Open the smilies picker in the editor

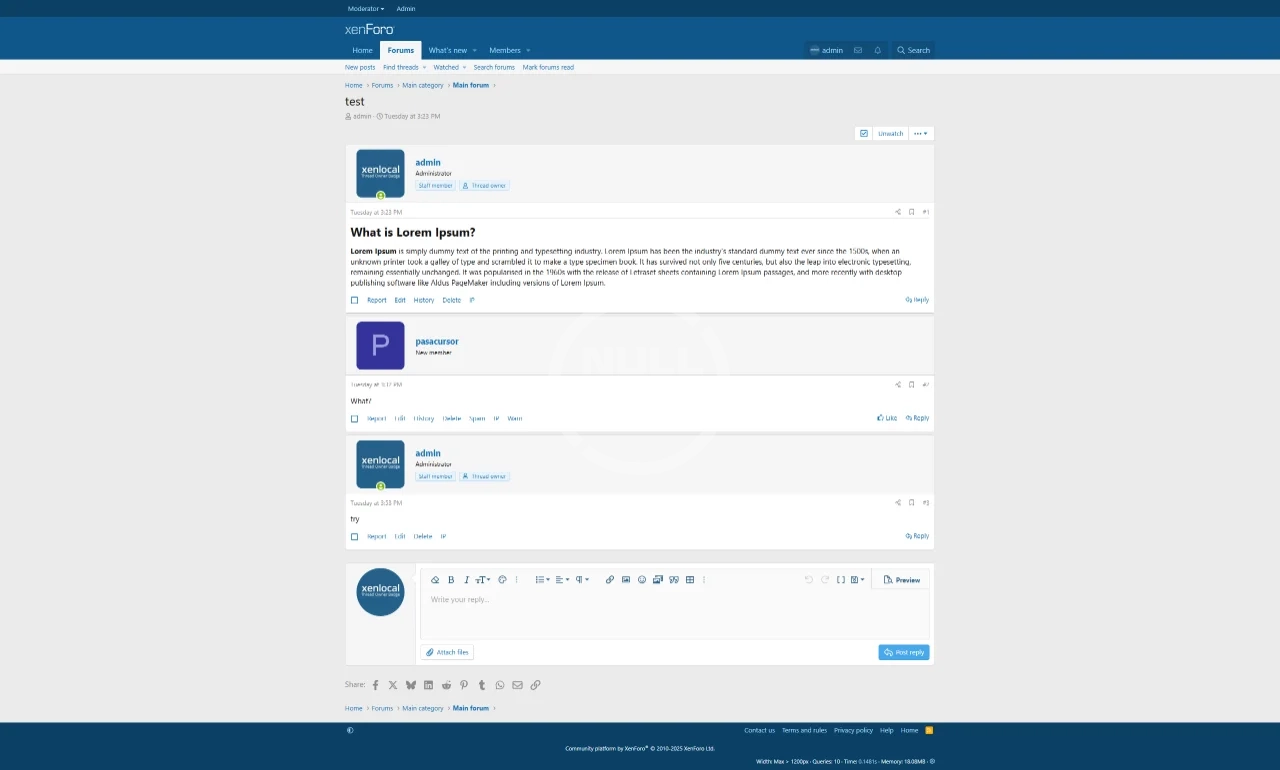click(642, 580)
